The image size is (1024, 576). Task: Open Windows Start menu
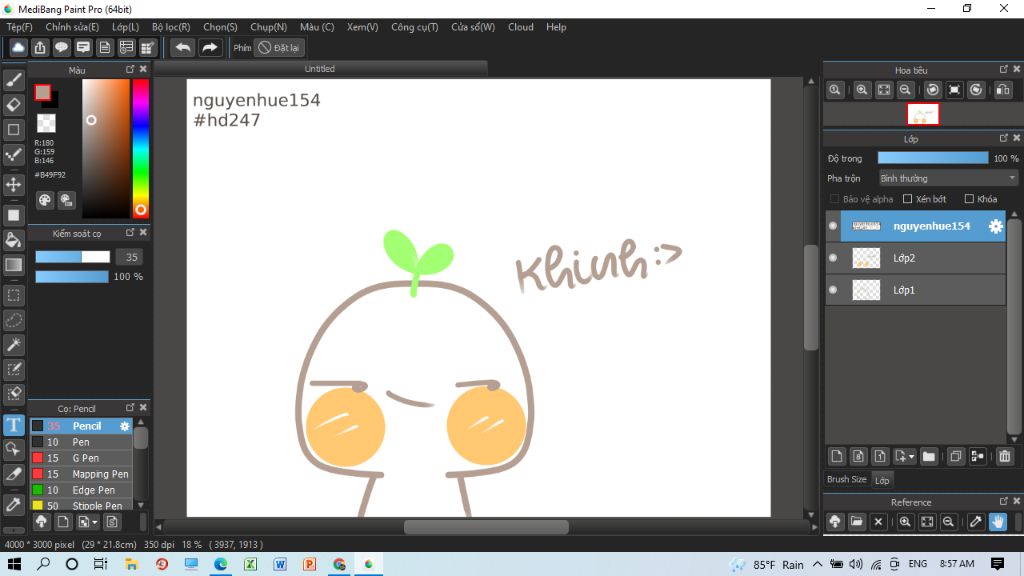14,564
